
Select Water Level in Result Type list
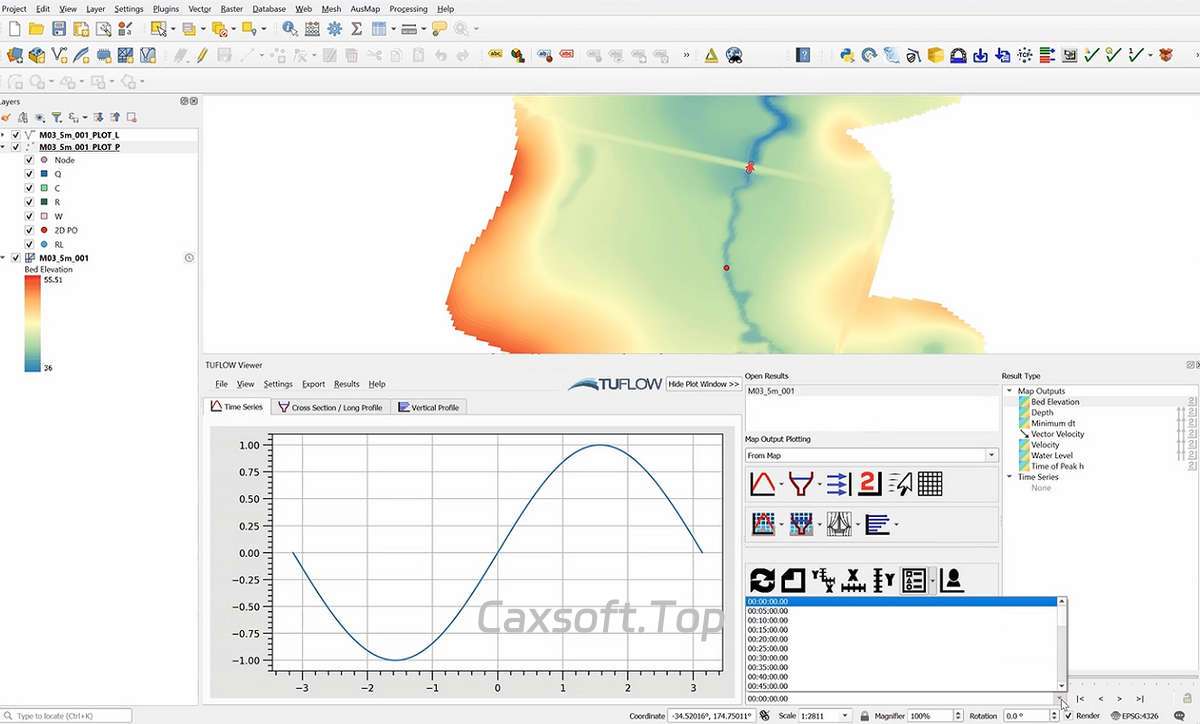(x=1052, y=455)
